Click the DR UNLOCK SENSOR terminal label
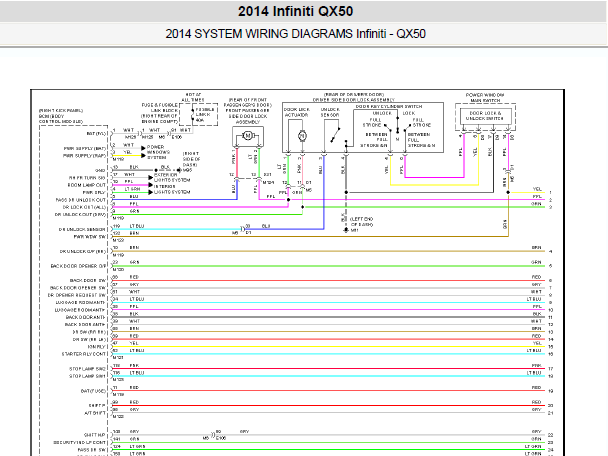The width and height of the screenshot is (608, 456). click(82, 230)
